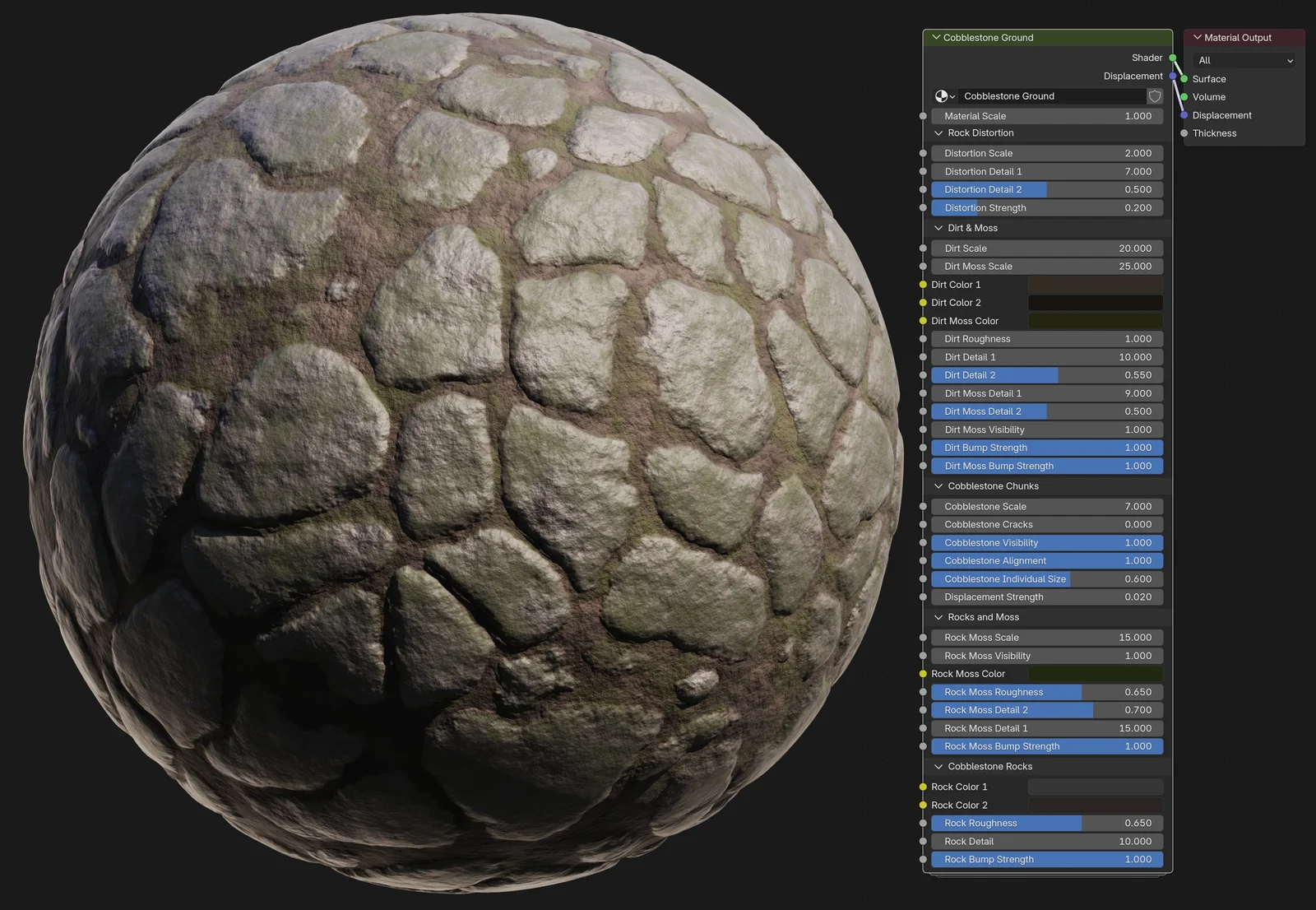Open the Dirt Moss Color swatch picker
This screenshot has width=1316, height=910.
pos(1095,321)
